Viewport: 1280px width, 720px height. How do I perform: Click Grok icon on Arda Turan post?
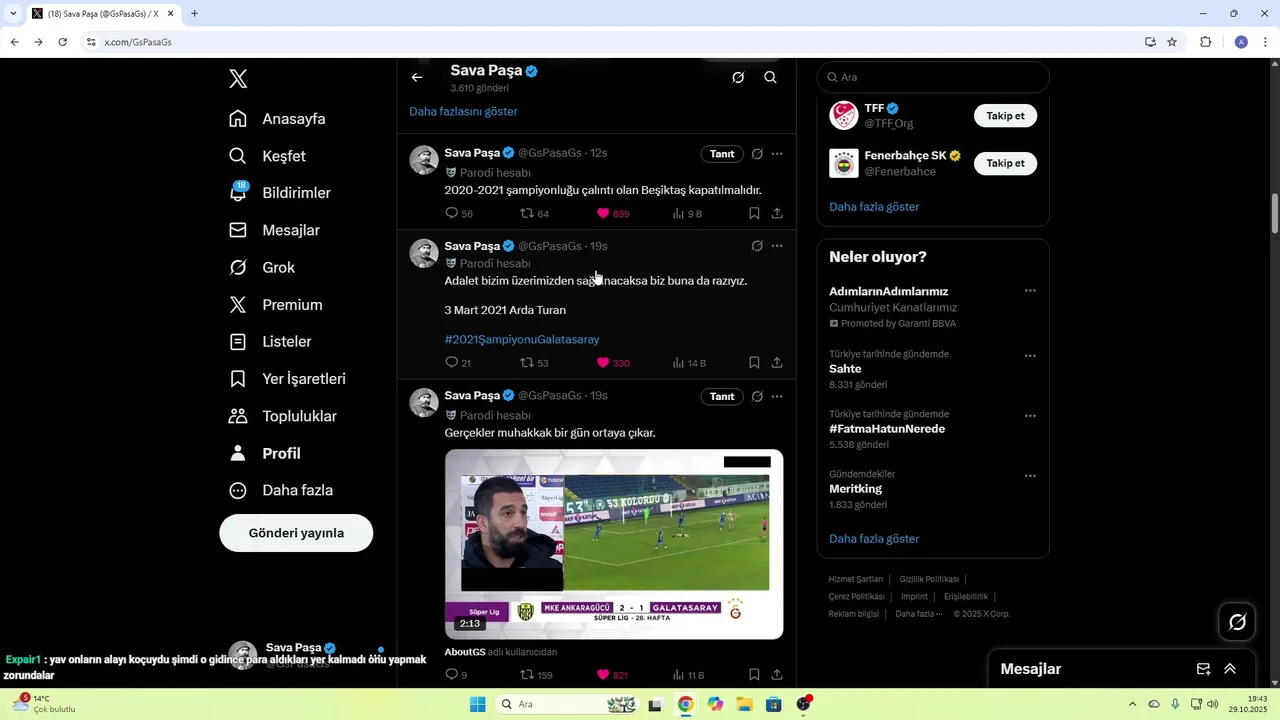[757, 246]
